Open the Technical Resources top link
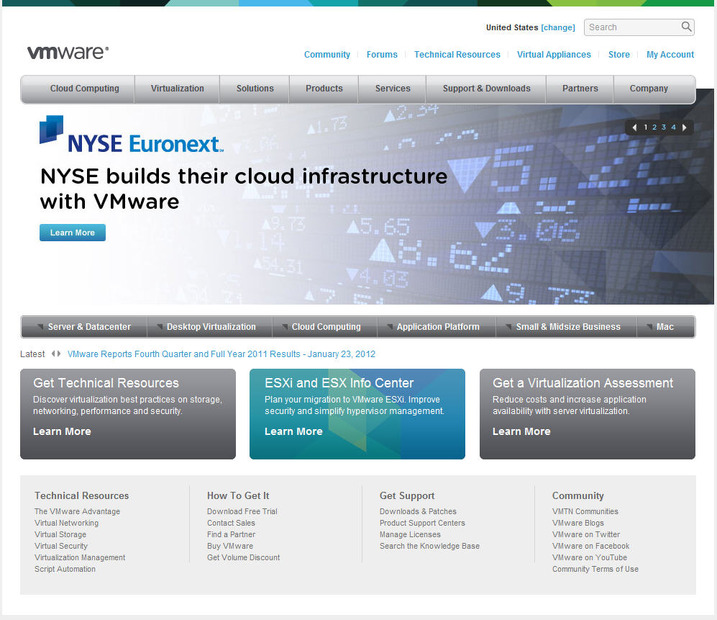The width and height of the screenshot is (717, 620). tap(457, 54)
